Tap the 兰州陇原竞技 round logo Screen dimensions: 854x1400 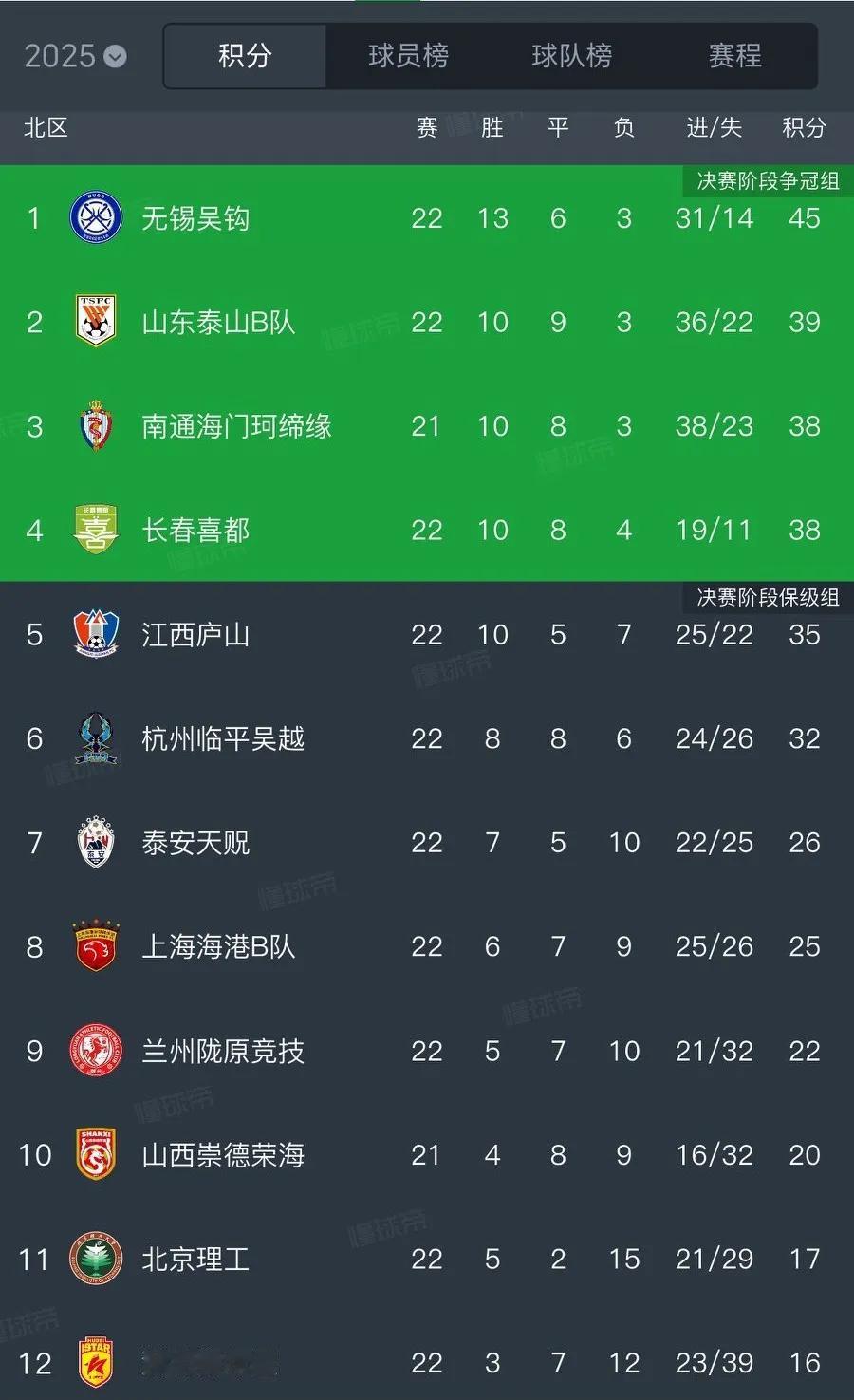pyautogui.click(x=96, y=1051)
